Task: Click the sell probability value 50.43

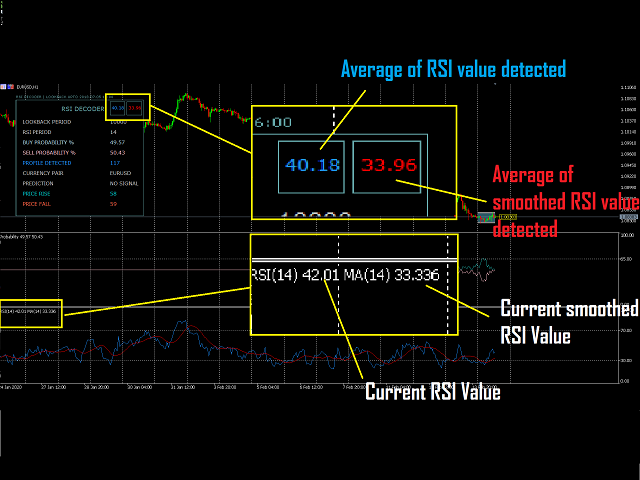Action: pos(117,153)
